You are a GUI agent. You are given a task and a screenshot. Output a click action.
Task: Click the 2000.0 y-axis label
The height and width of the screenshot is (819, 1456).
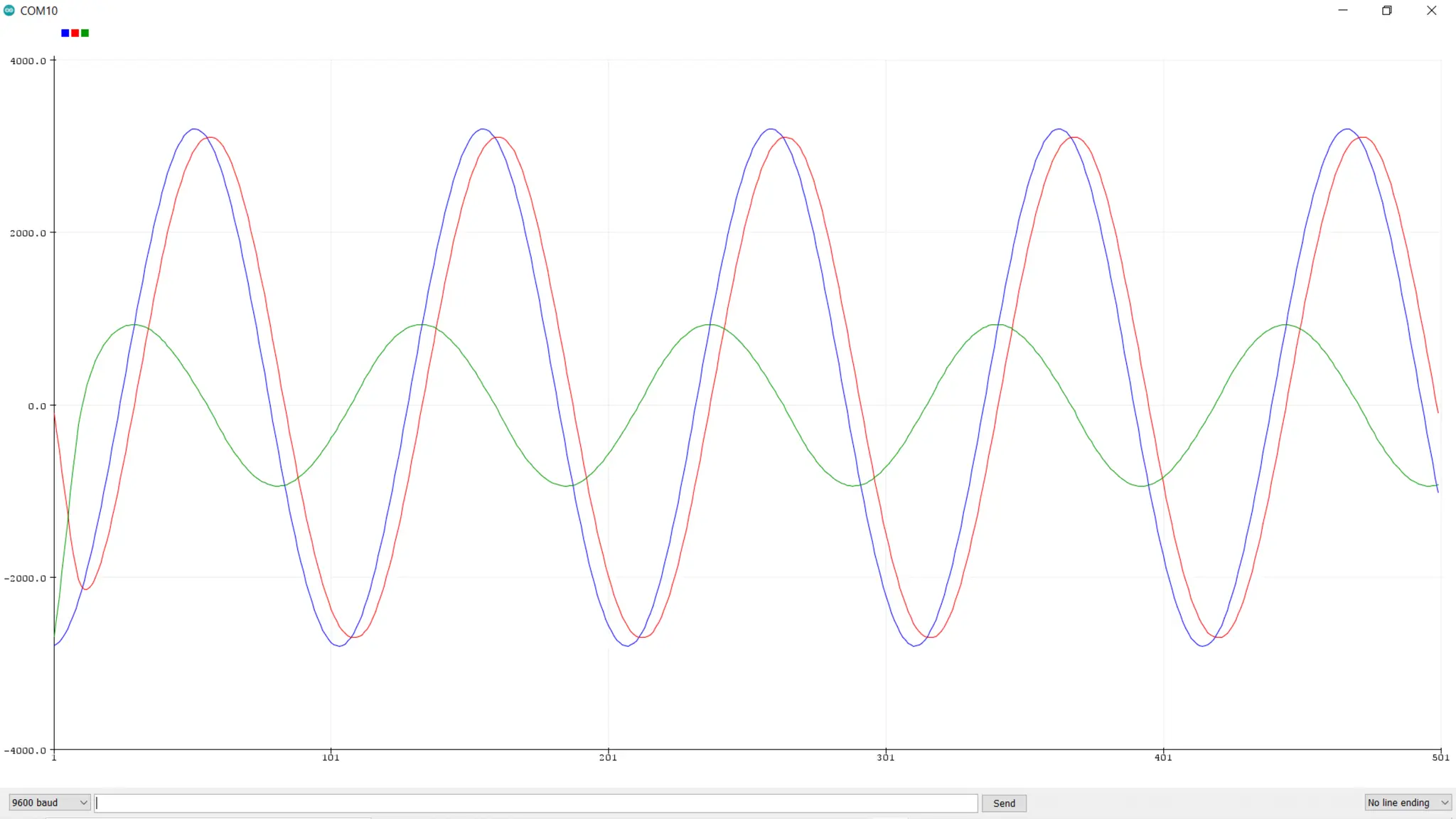point(28,233)
